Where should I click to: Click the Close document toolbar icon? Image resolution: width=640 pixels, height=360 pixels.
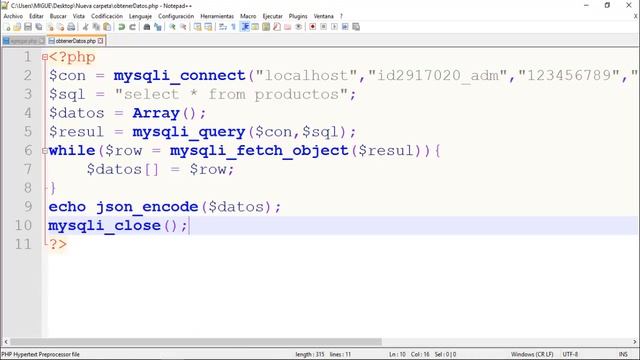pos(50,27)
